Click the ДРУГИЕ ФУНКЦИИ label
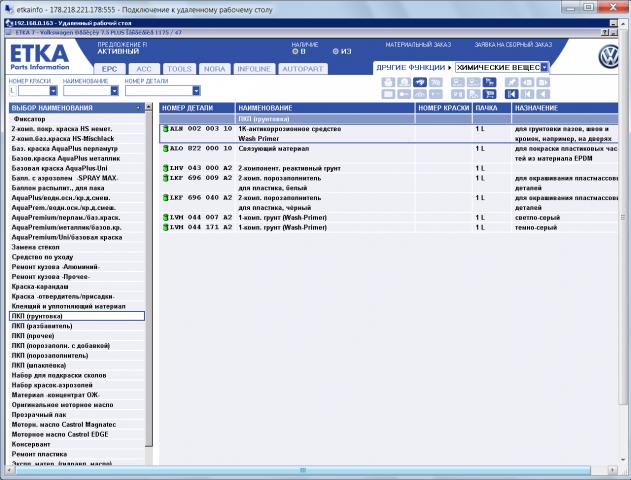 coord(410,68)
